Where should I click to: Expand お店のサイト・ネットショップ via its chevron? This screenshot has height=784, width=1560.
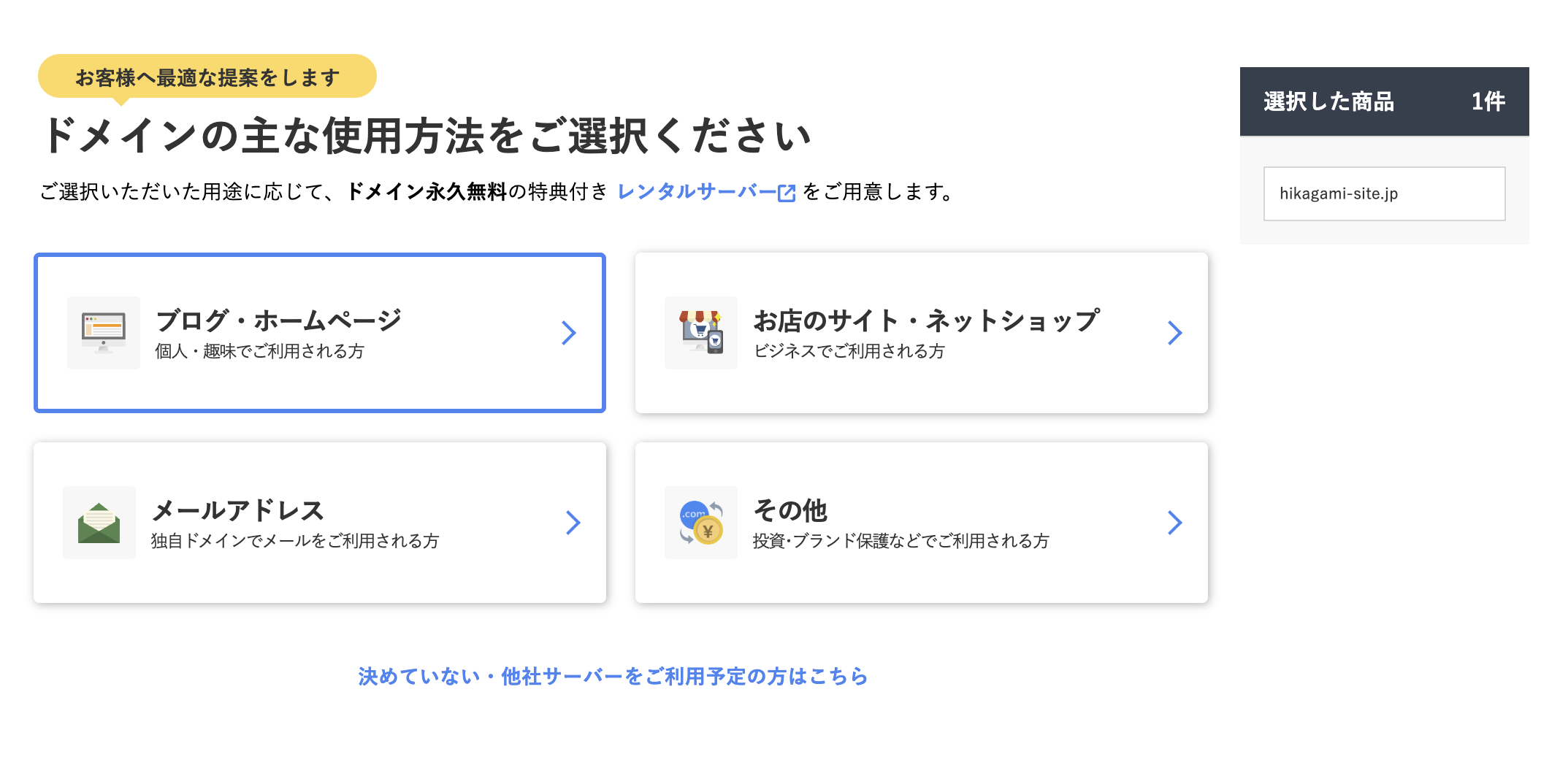pyautogui.click(x=1174, y=333)
